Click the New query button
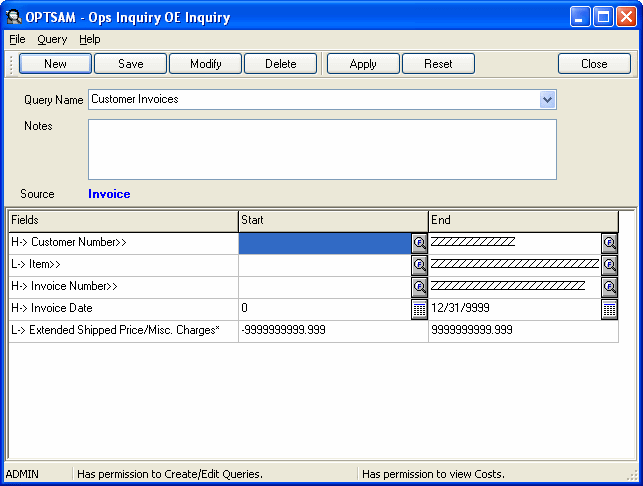The height and width of the screenshot is (486, 643). (x=55, y=64)
